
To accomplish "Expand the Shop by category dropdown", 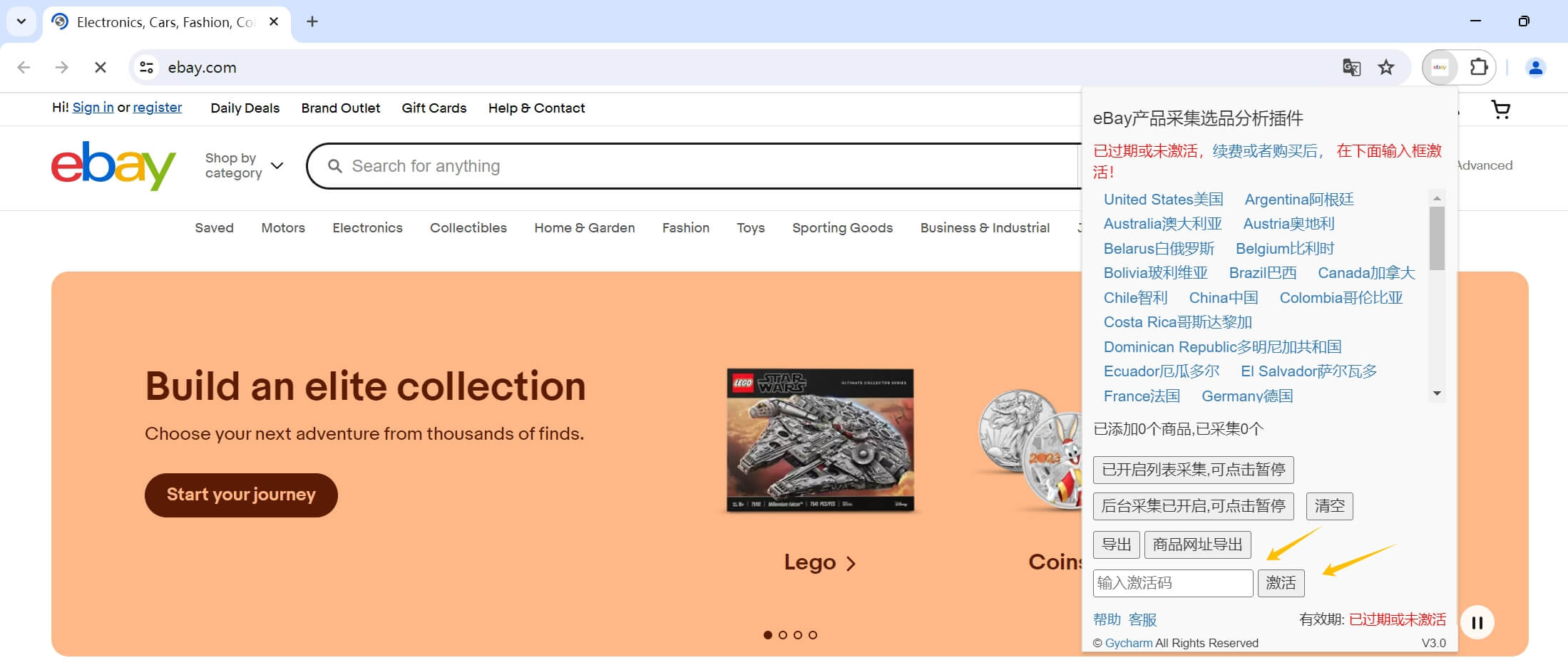I will [244, 165].
